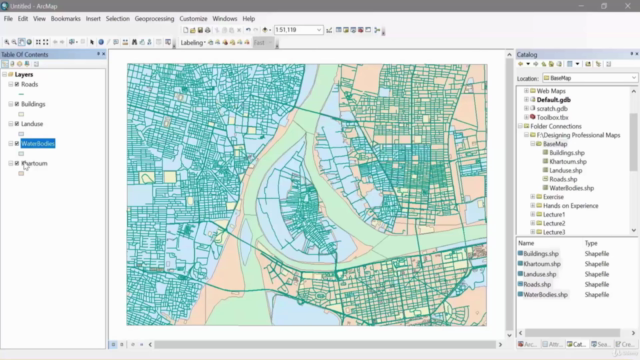Print the current map
This screenshot has height=360, width=640.
(x=208, y=30)
